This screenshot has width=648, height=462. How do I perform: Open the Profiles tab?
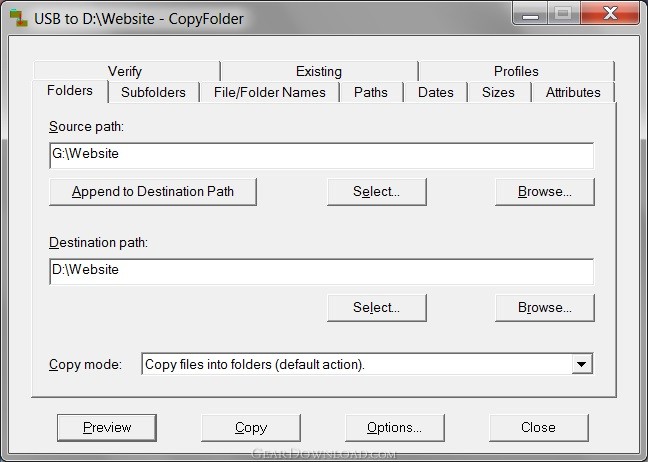pyautogui.click(x=516, y=71)
